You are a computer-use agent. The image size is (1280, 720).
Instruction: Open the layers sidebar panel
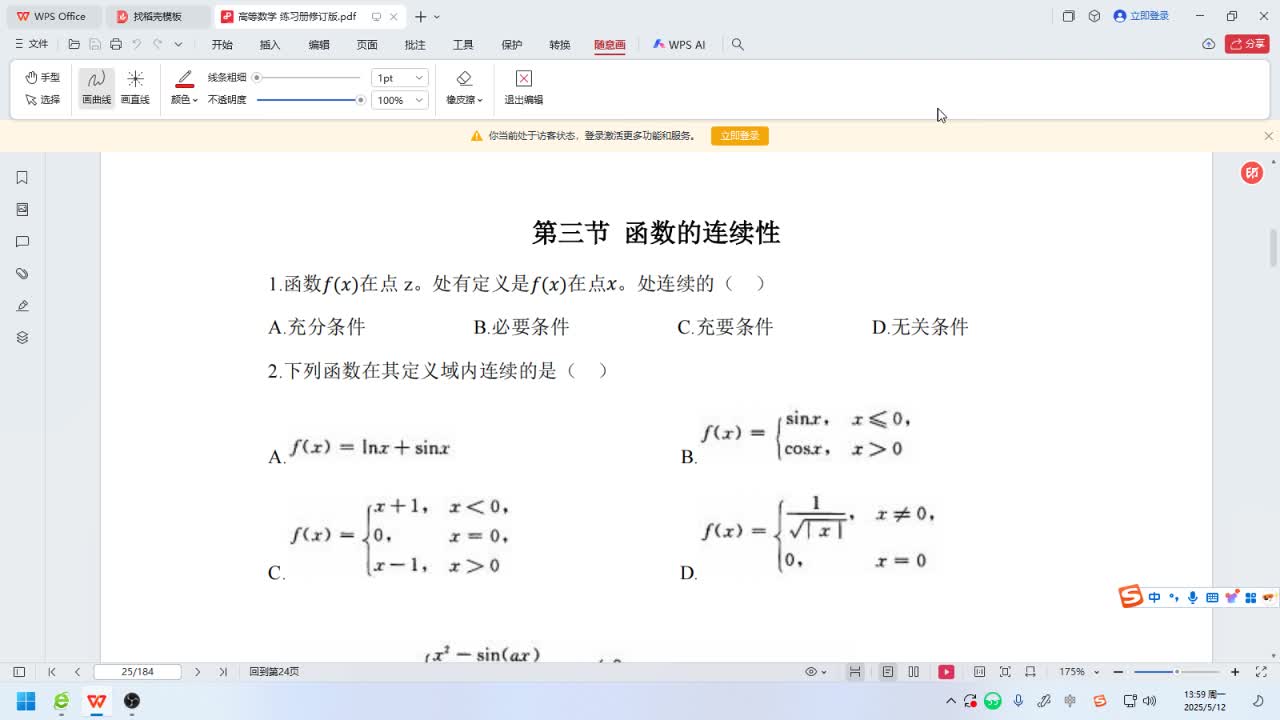tap(22, 337)
